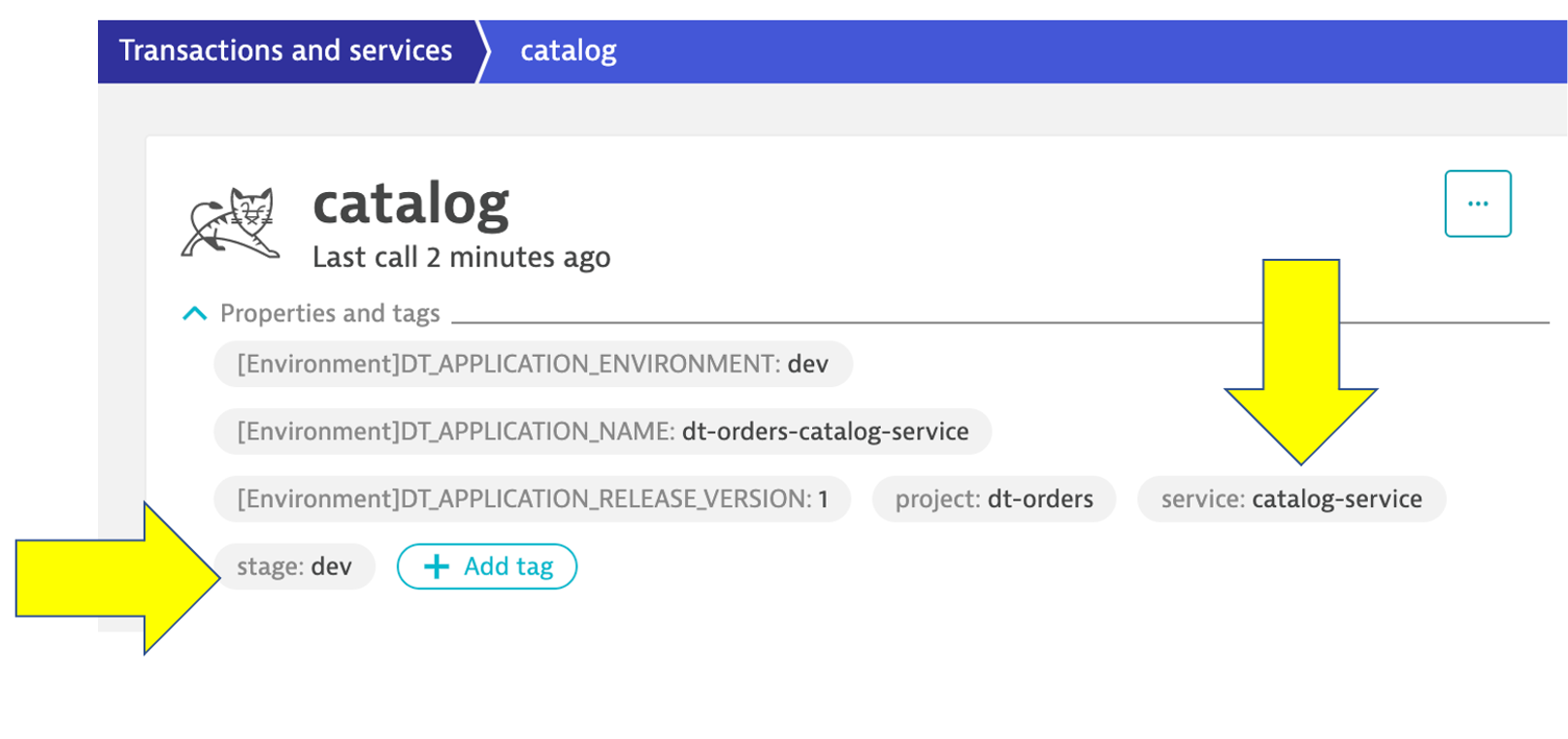
Task: Click the Add tag button label
Action: coord(508,566)
